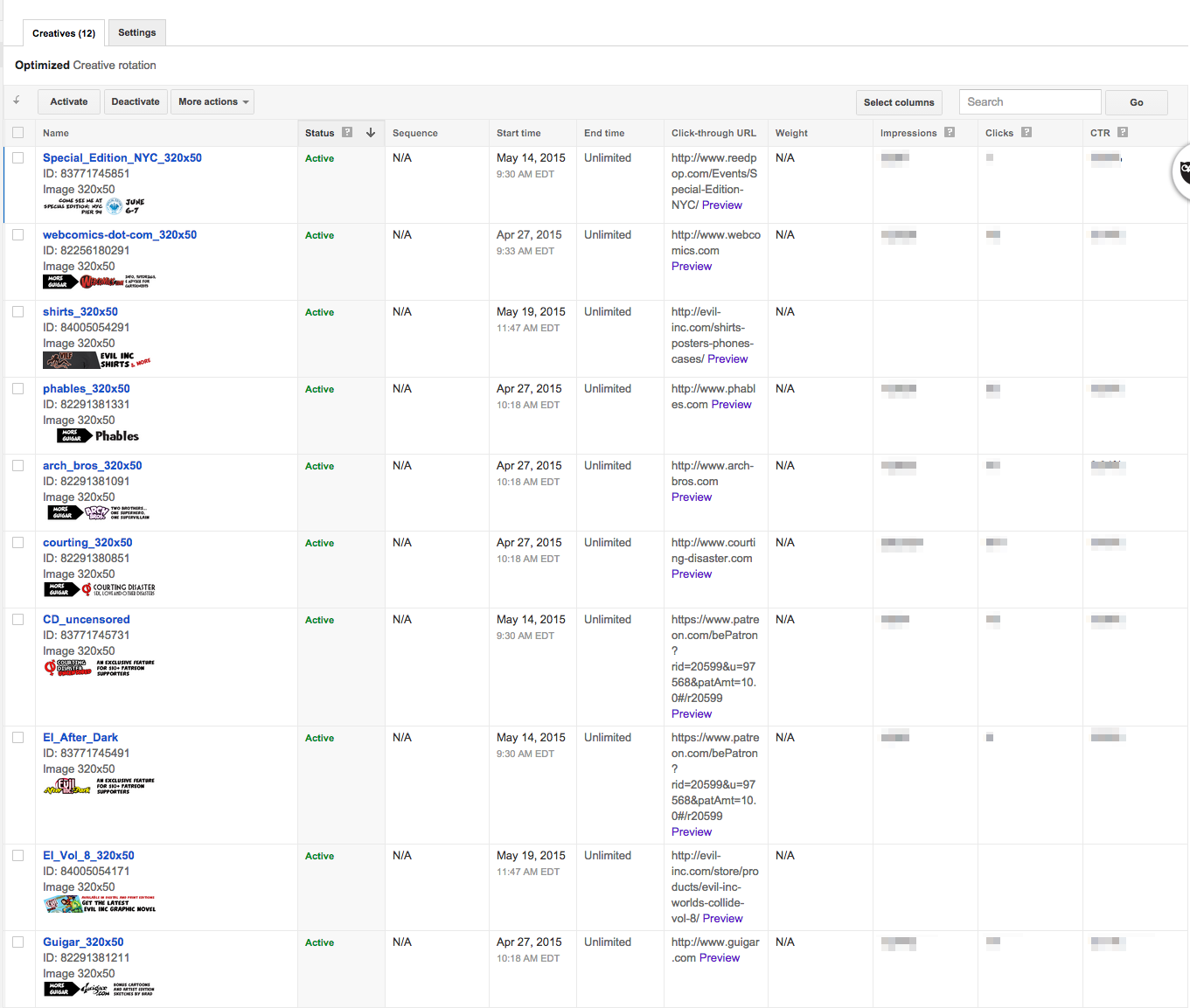The image size is (1190, 1008).
Task: Click the Go search button
Action: (x=1136, y=102)
